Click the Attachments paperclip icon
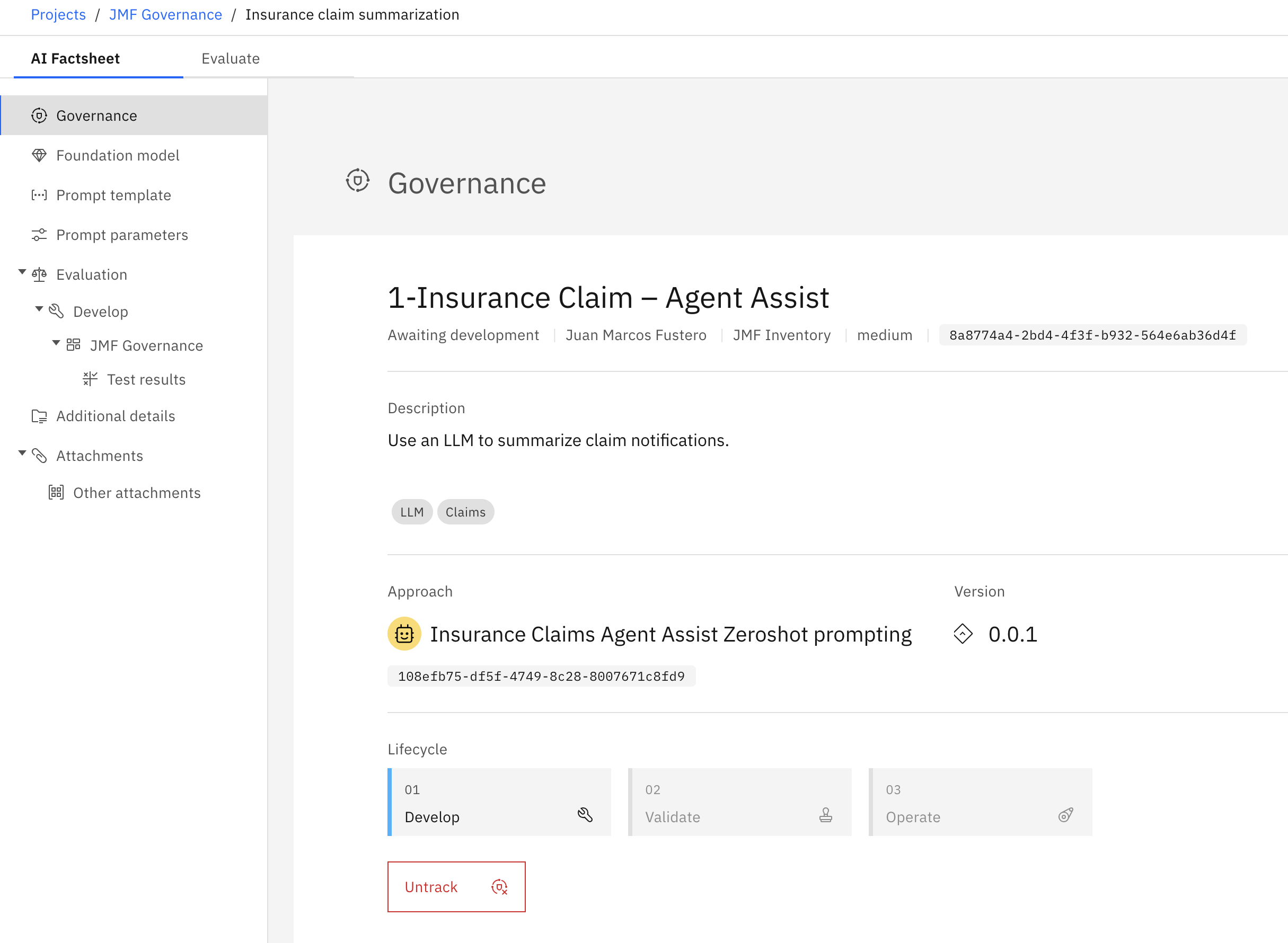This screenshot has width=1288, height=943. point(39,456)
